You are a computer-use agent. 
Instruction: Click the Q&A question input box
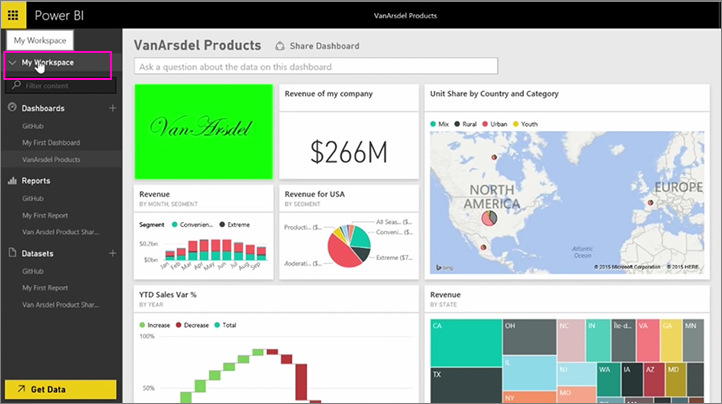click(316, 66)
